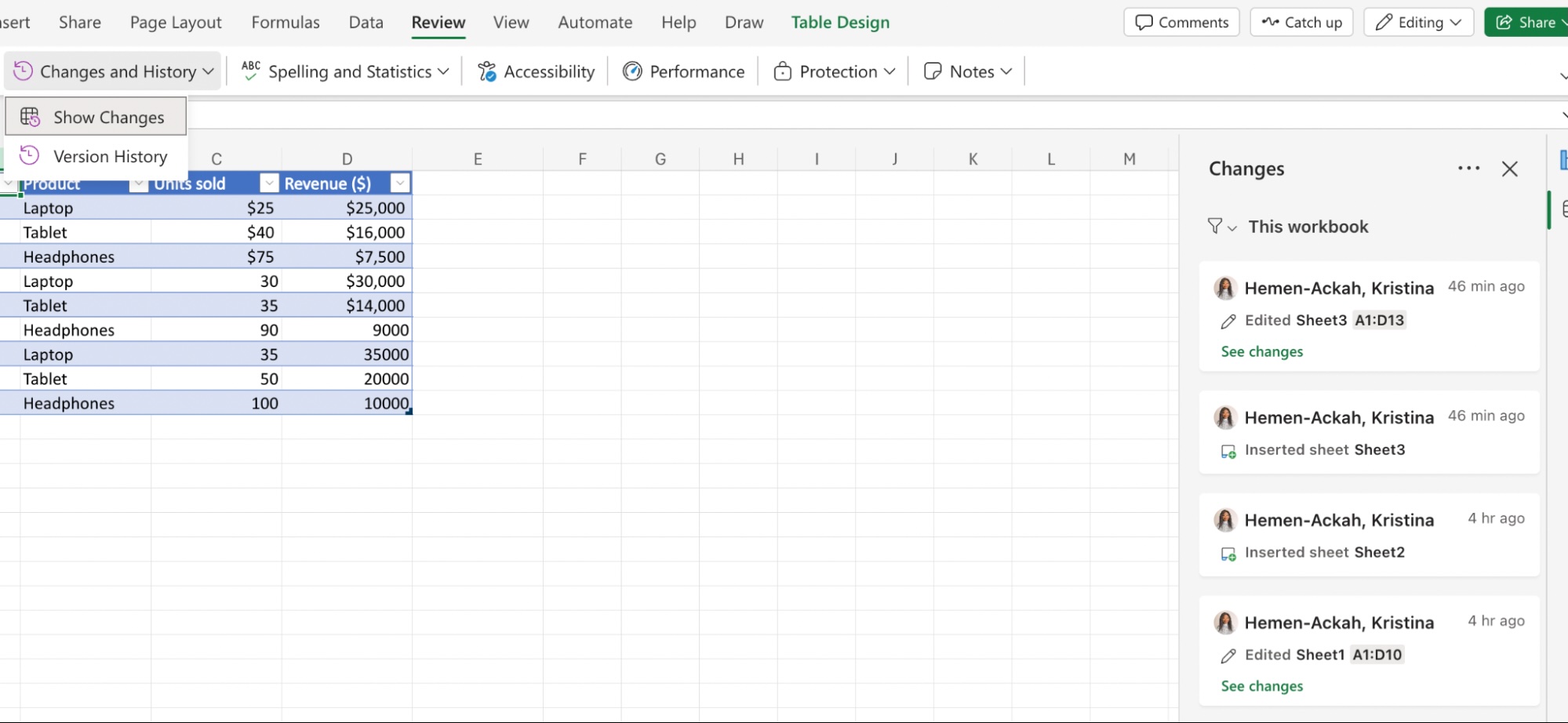The image size is (1568, 723).
Task: Click the Inserted sheet Sheet3 change card
Action: click(x=1370, y=432)
